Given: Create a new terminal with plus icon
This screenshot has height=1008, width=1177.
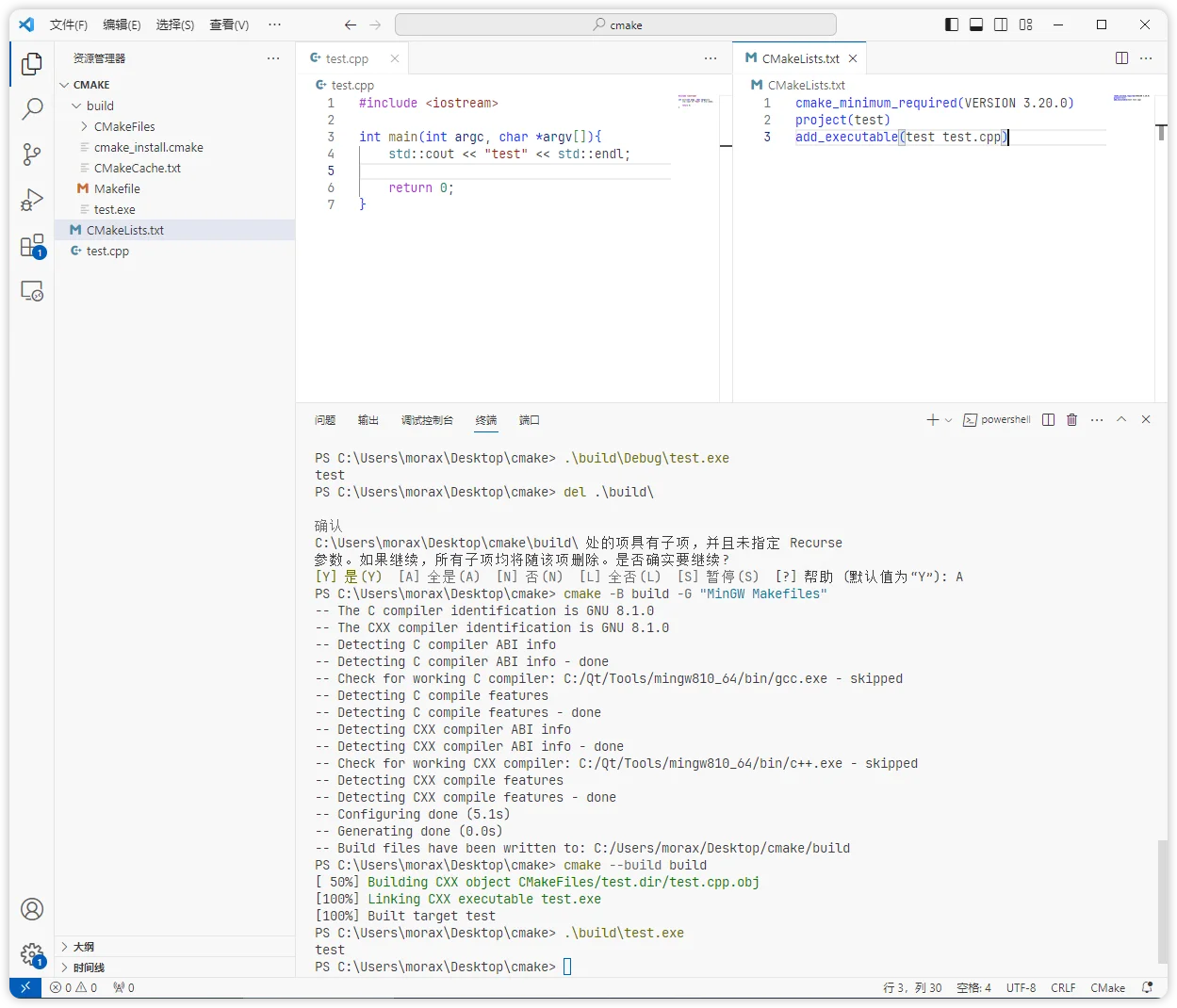Looking at the screenshot, I should [x=932, y=420].
